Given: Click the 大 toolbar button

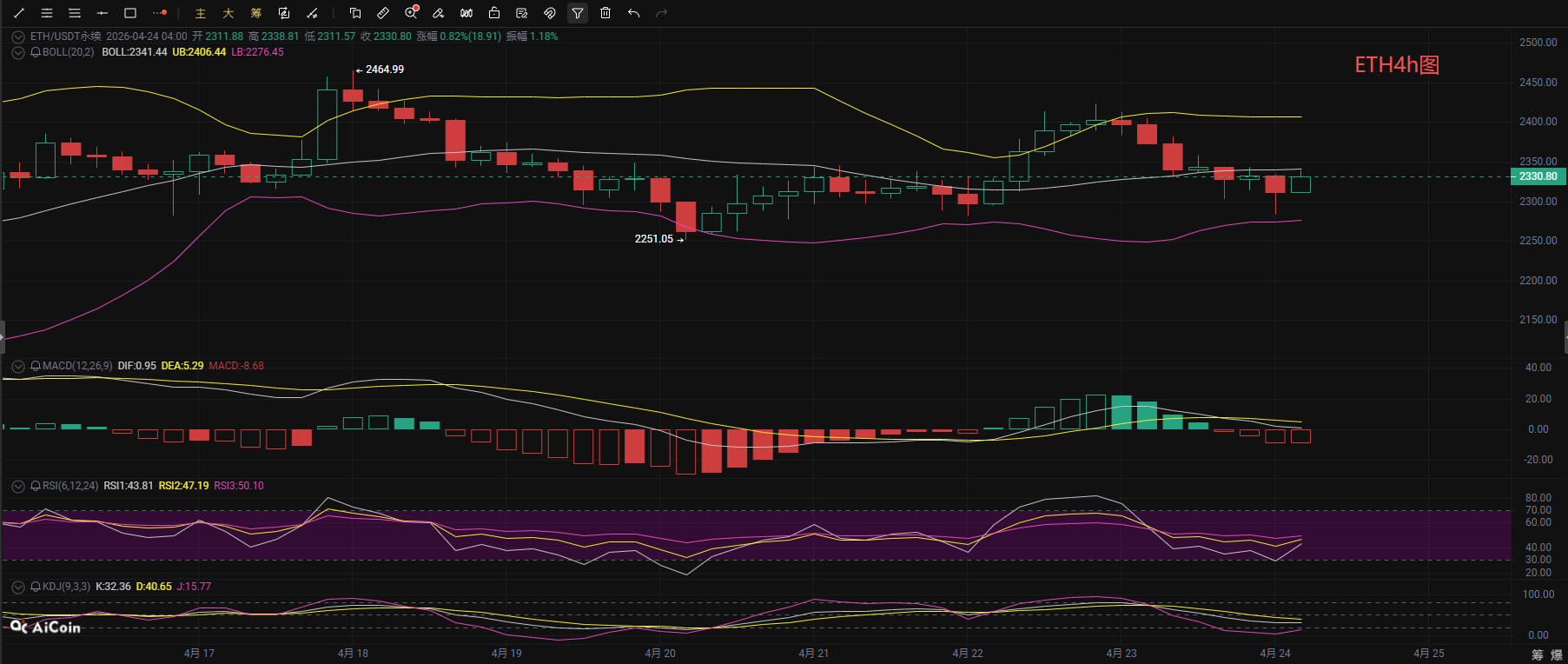Looking at the screenshot, I should [x=228, y=13].
